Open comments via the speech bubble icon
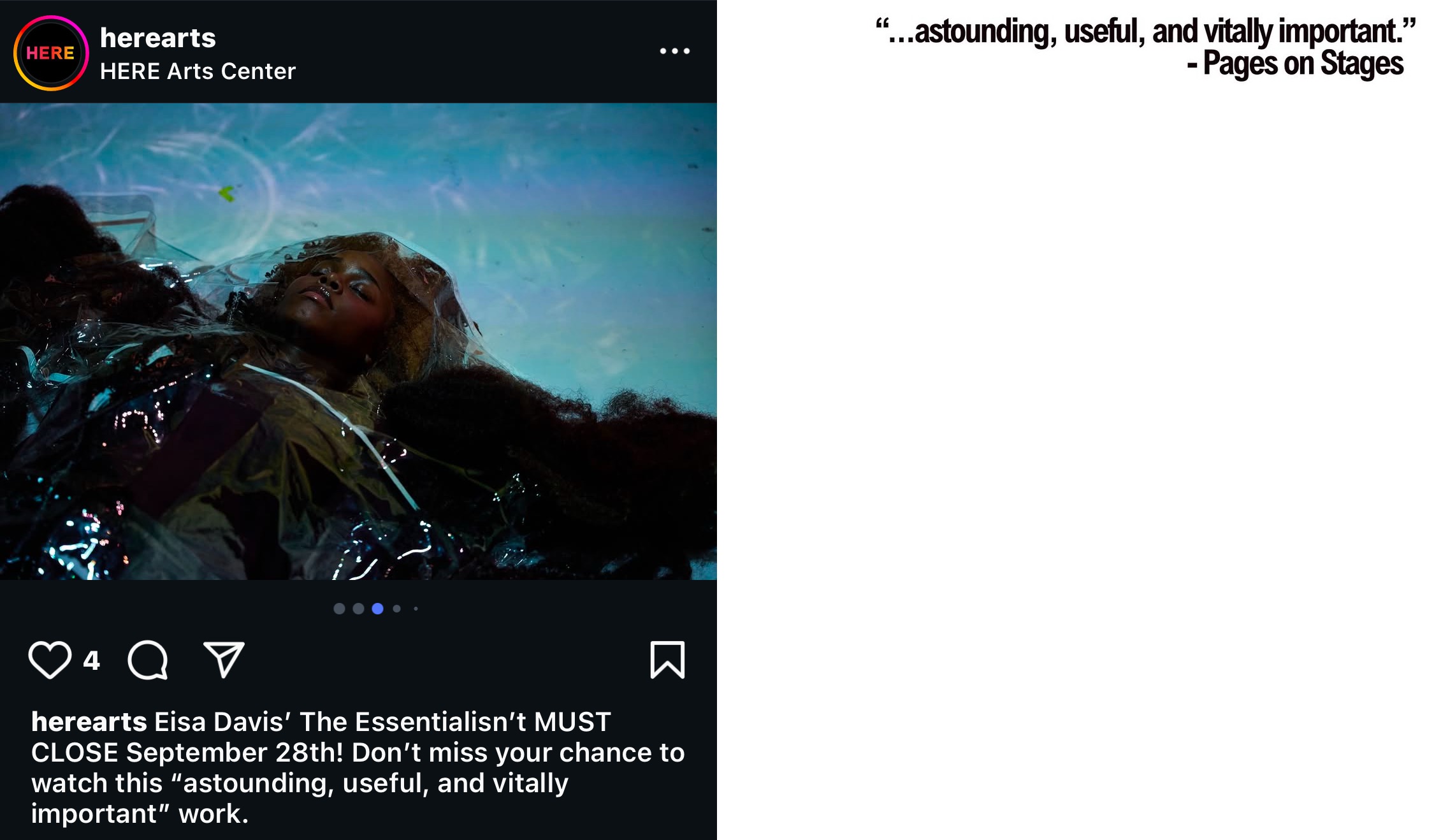Image resolution: width=1434 pixels, height=840 pixels. 148,660
